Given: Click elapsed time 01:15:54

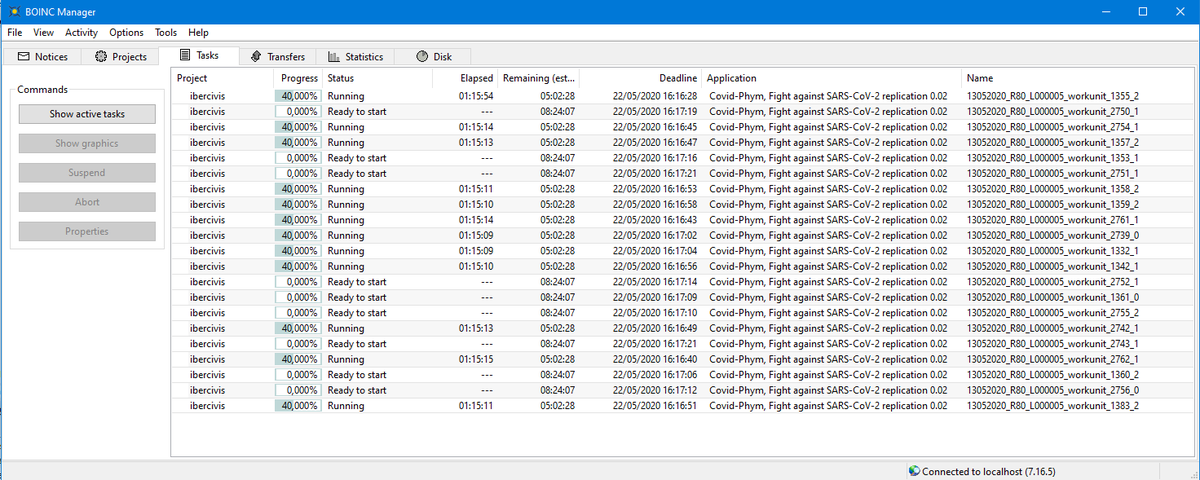Looking at the screenshot, I should click(476, 96).
